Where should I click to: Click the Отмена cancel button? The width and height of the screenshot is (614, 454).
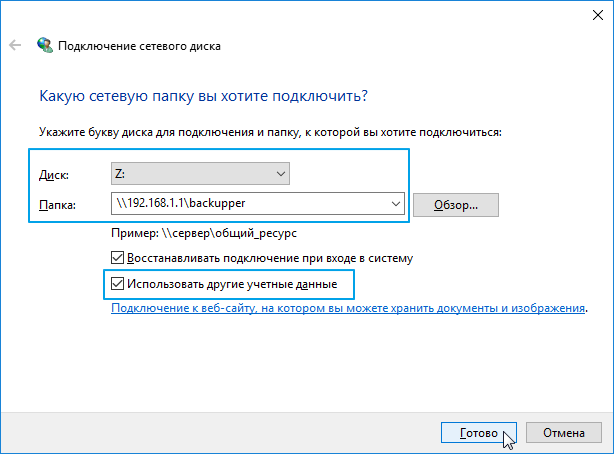click(x=563, y=433)
